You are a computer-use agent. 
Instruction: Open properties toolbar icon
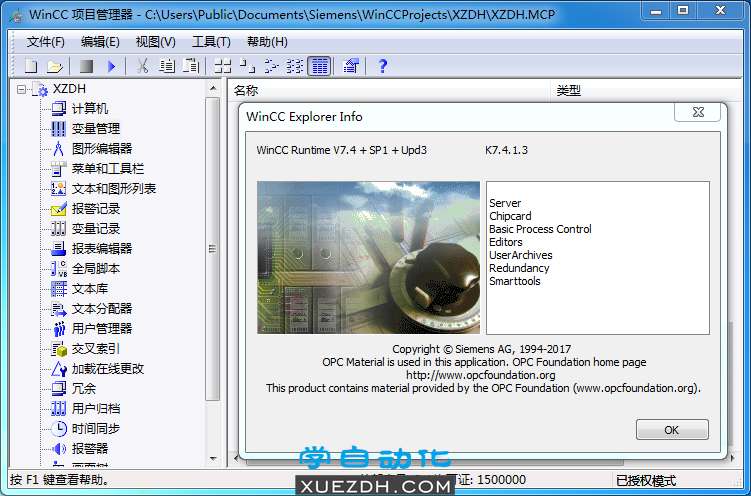click(x=351, y=66)
